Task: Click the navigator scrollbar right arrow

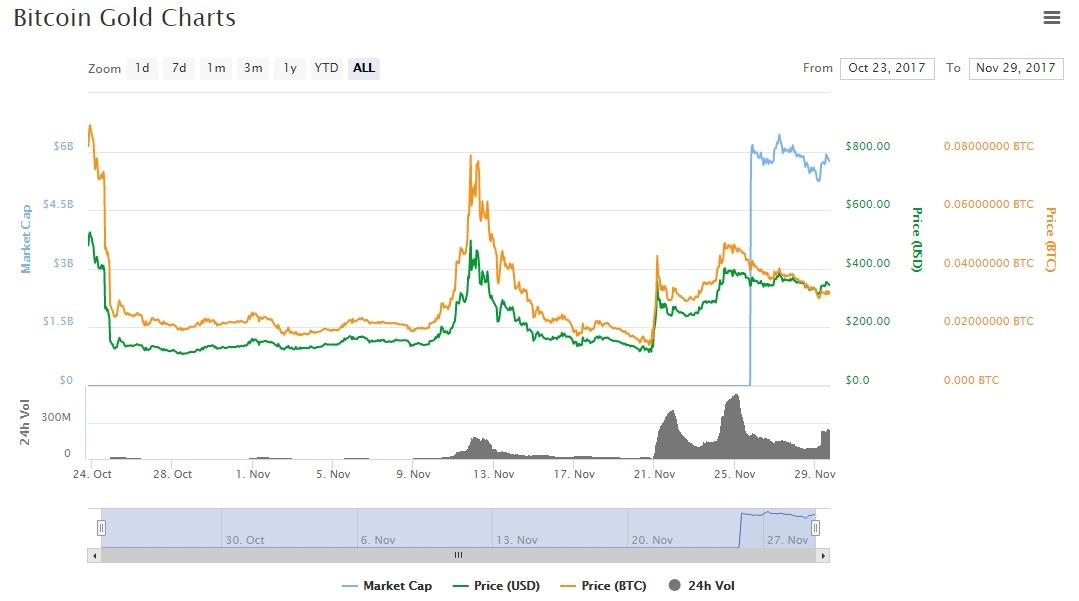Action: coord(822,556)
